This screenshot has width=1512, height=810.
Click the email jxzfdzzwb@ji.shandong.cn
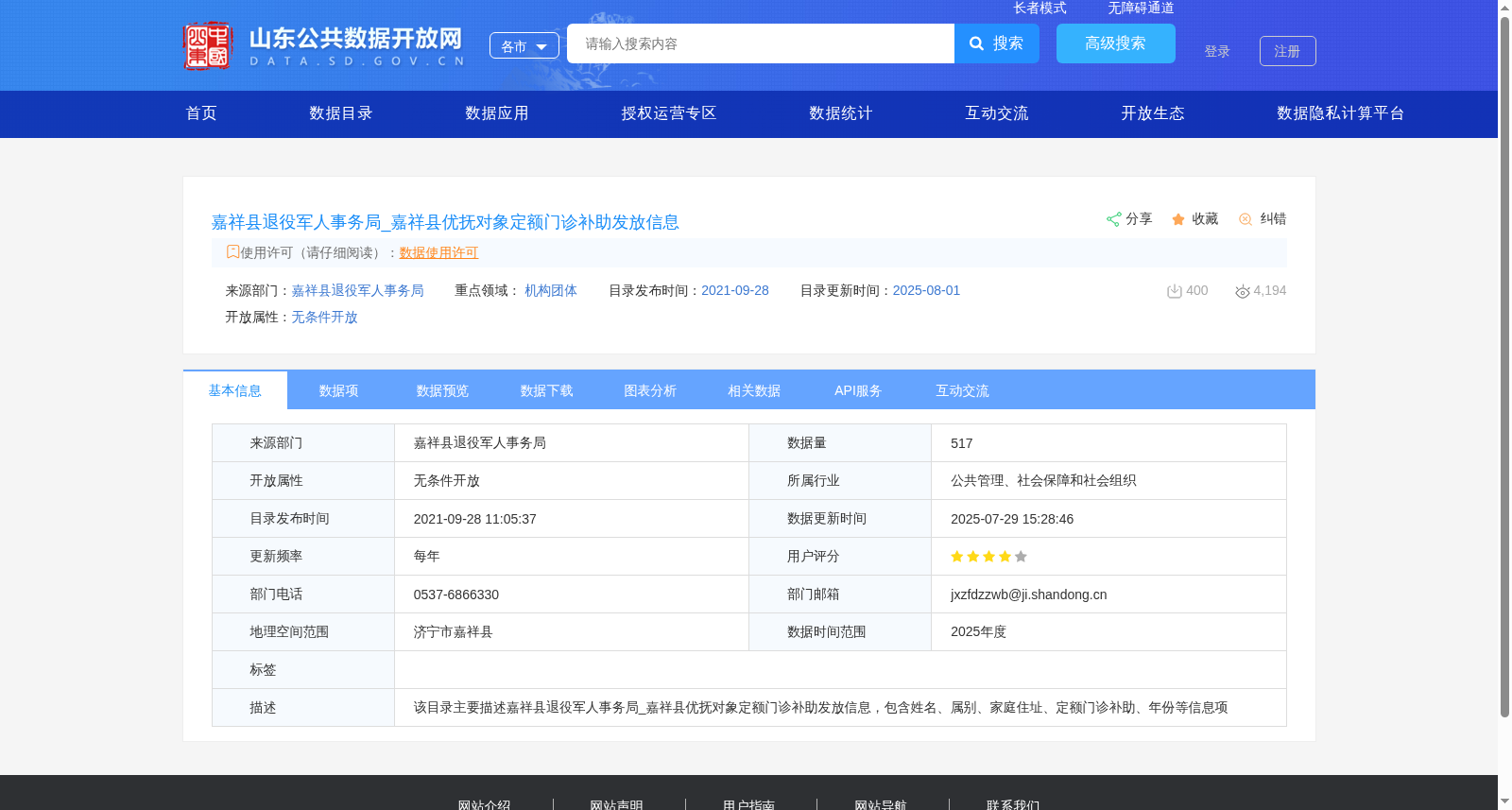click(1029, 595)
